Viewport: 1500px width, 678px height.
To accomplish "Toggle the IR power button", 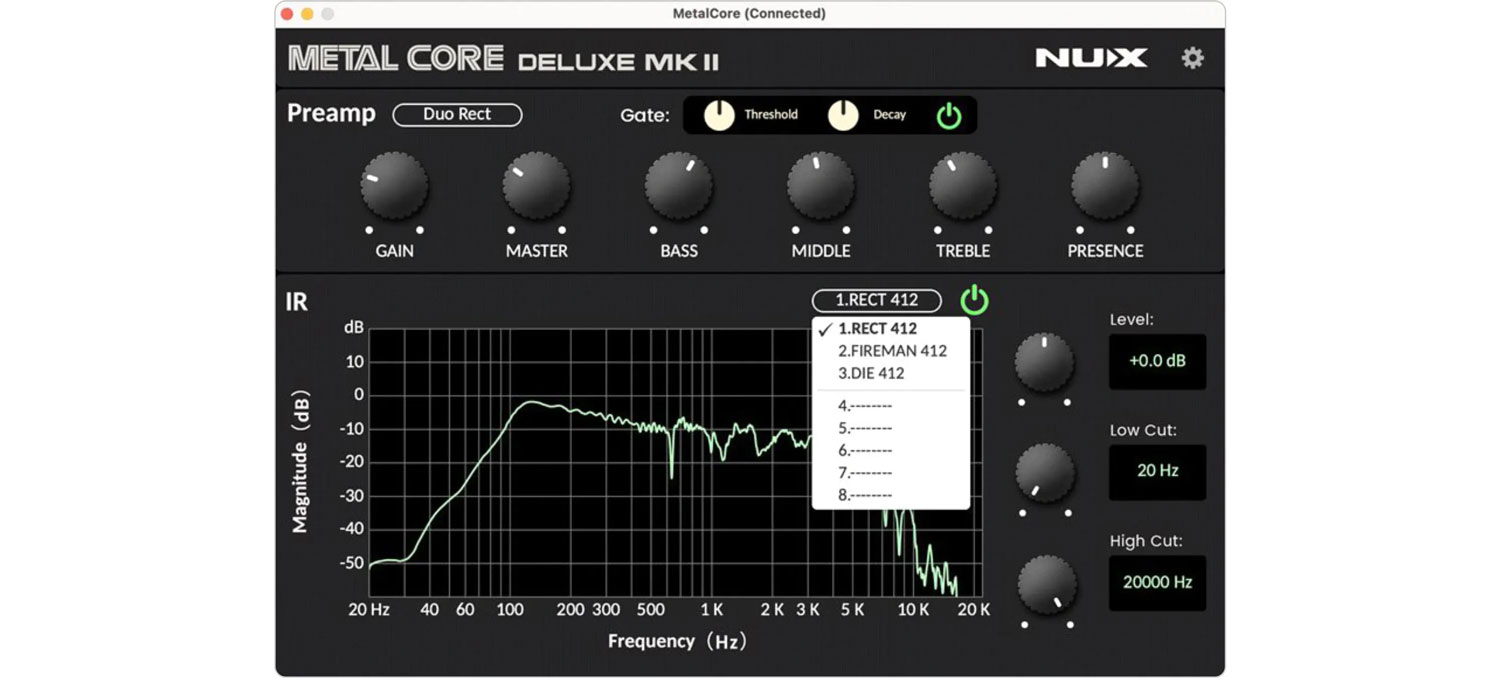I will (974, 300).
